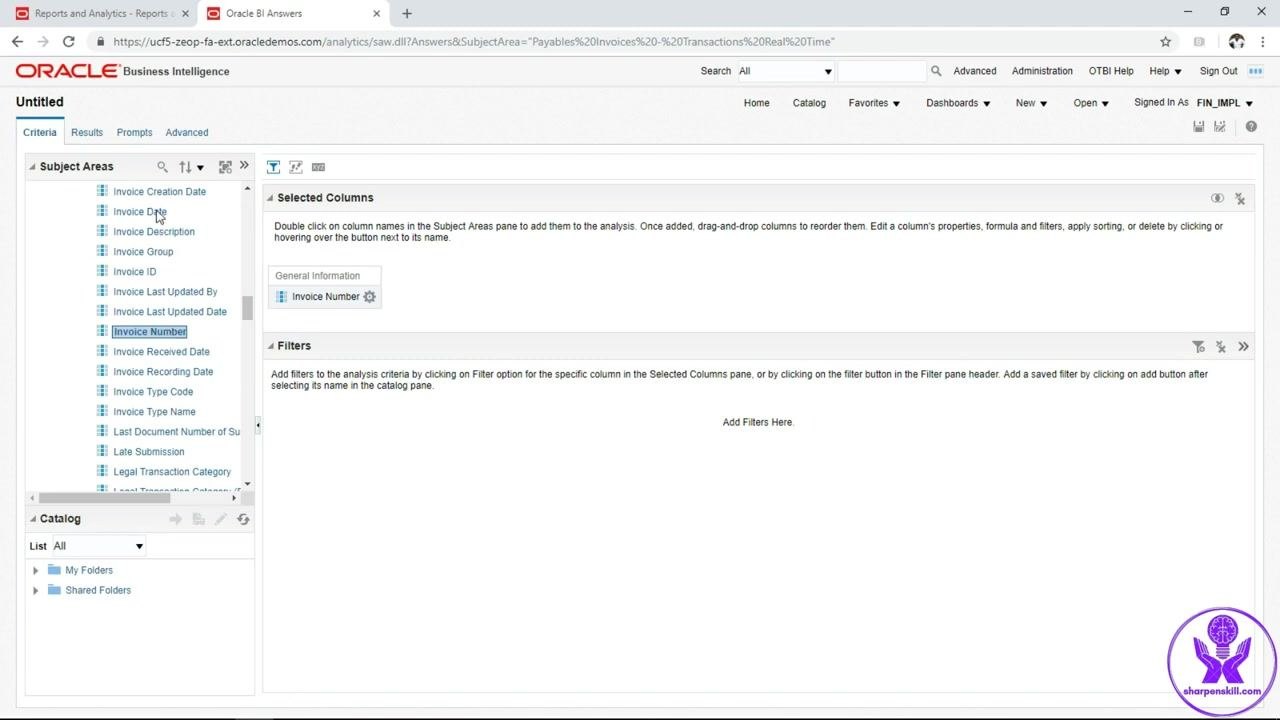
Task: Click the Subject Areas vertical scrollbar thumb
Action: coord(247,308)
